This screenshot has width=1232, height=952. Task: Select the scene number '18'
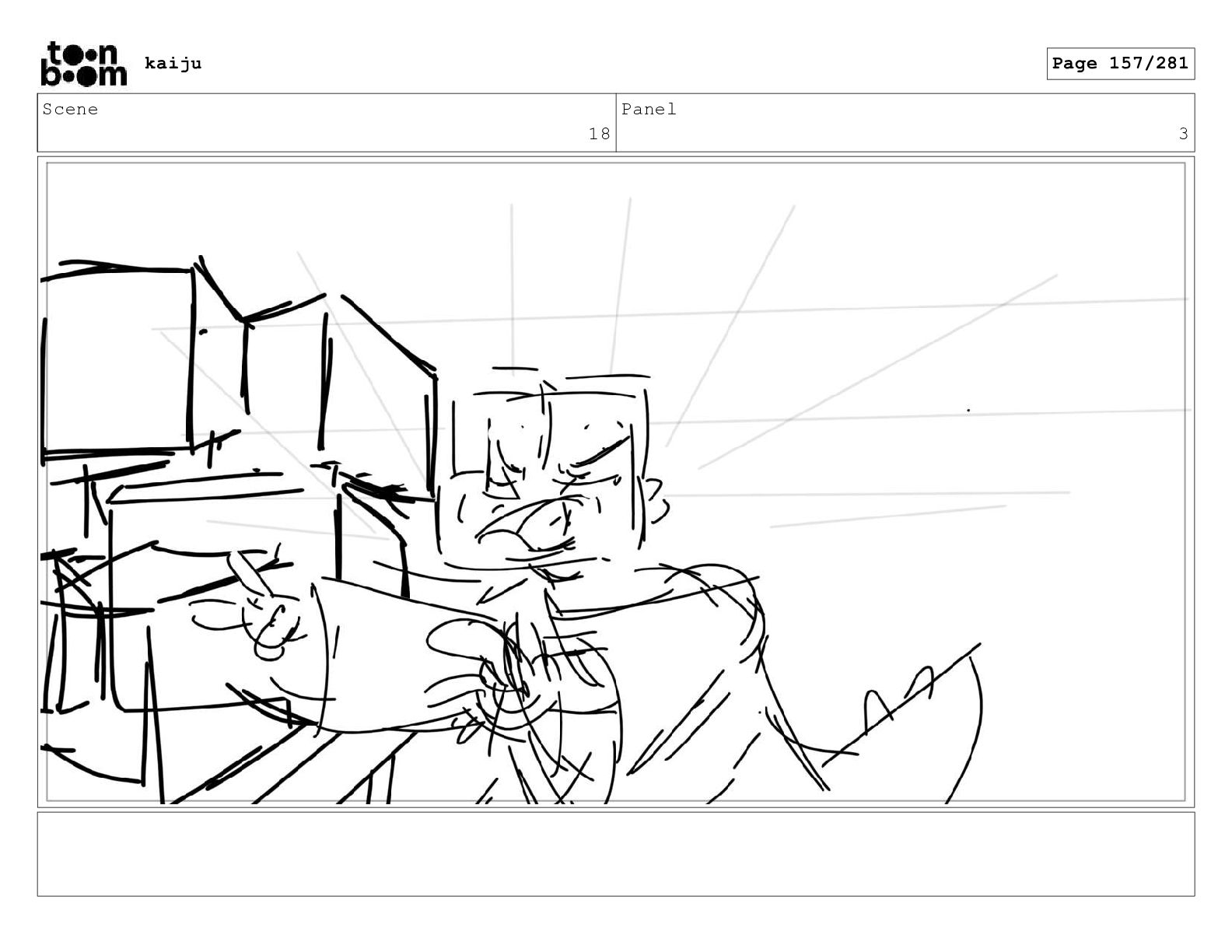[x=599, y=134]
